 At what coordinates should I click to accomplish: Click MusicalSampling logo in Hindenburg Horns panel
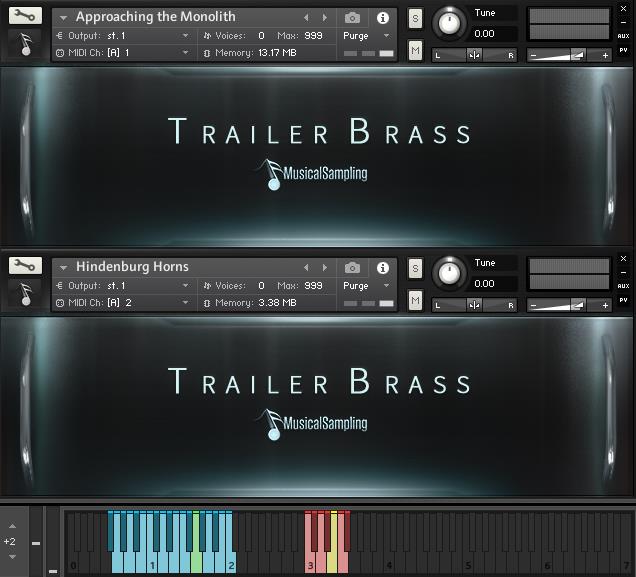pyautogui.click(x=312, y=424)
